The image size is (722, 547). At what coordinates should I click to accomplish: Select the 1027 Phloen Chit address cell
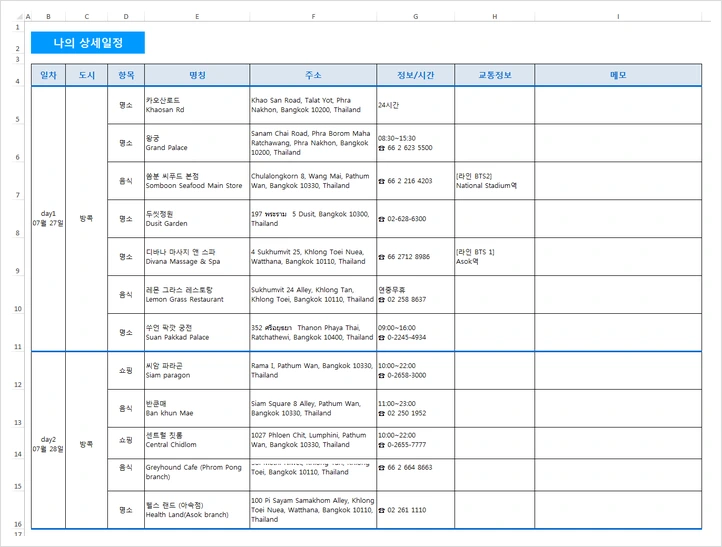tap(313, 443)
